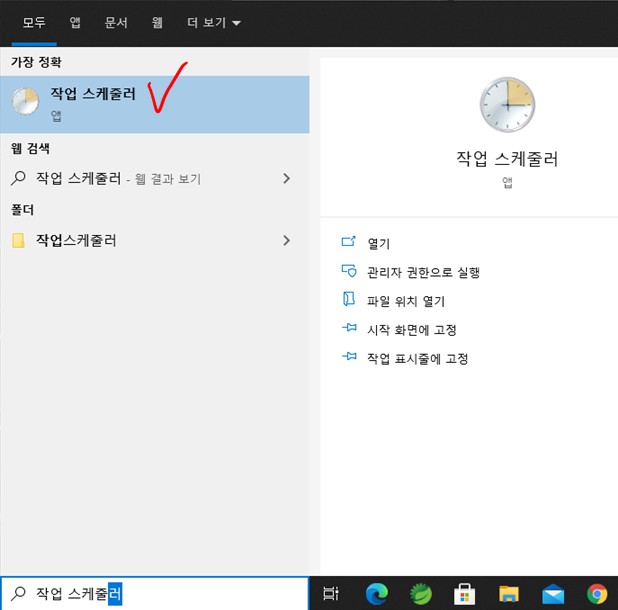Open Microsoft Store from the taskbar
The width and height of the screenshot is (618, 610).
tap(464, 593)
